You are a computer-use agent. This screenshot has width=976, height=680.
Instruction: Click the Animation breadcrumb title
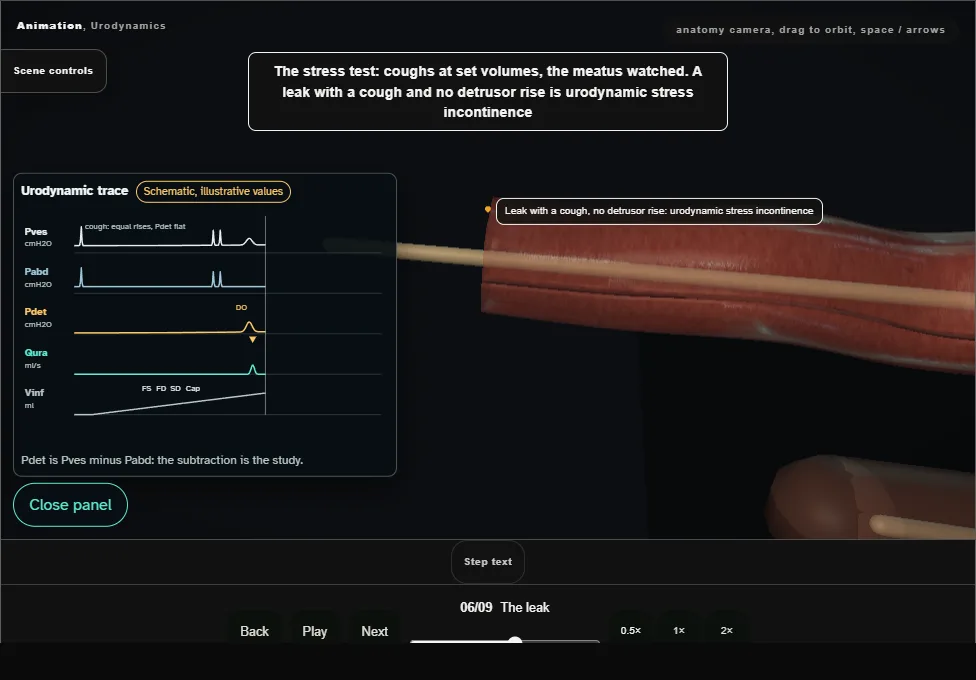[x=49, y=26]
